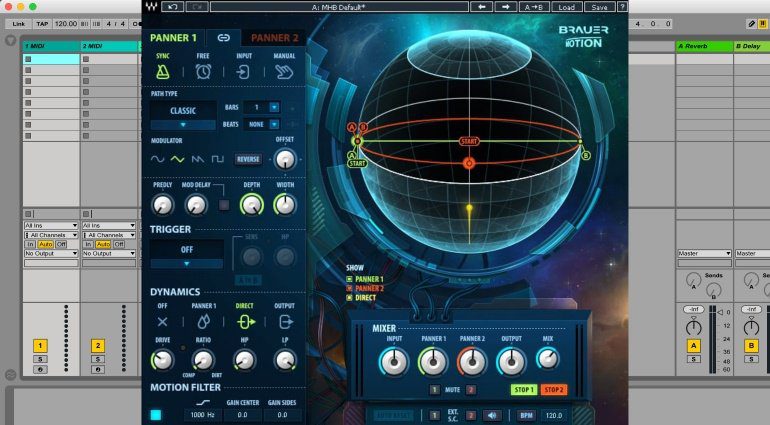Toggle Motion Filter on/off square
Screen dimensions: 770x425
[156, 415]
